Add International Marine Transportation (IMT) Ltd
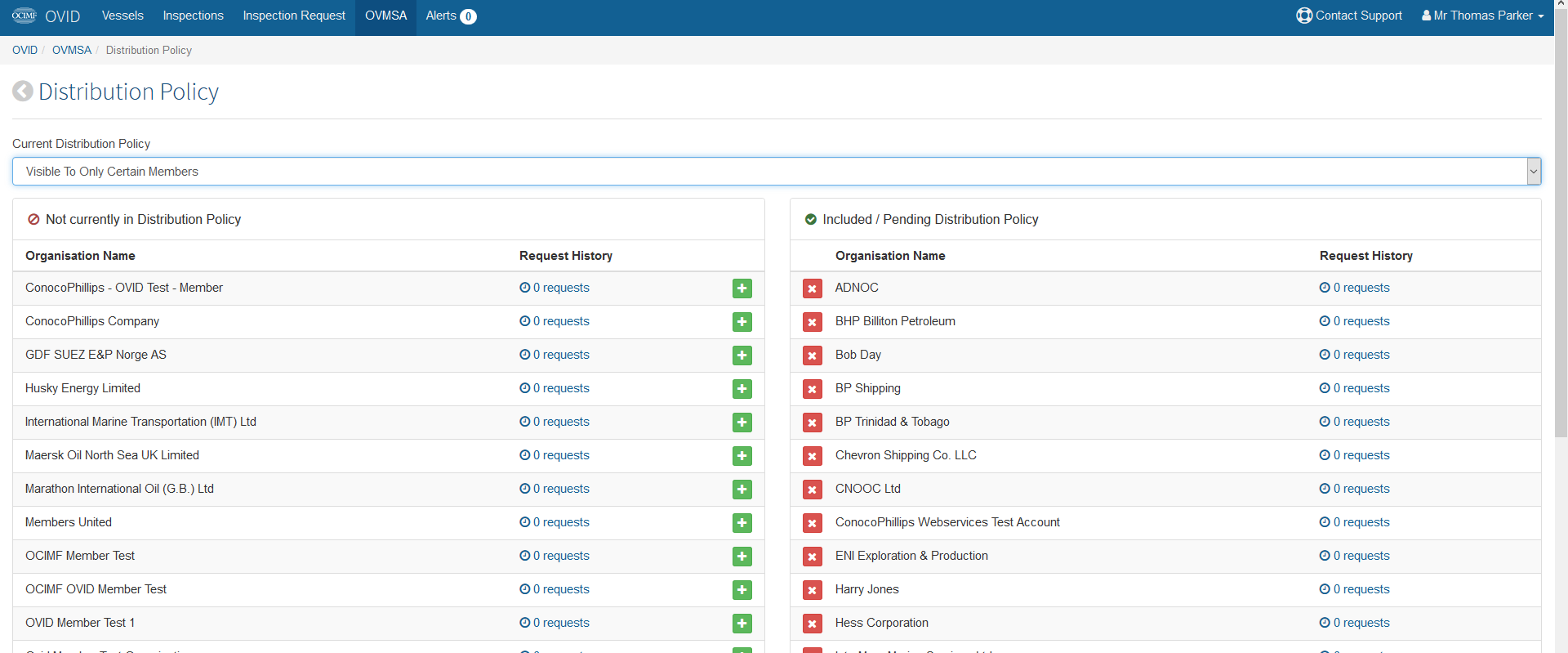1568x653 pixels. 742,423
